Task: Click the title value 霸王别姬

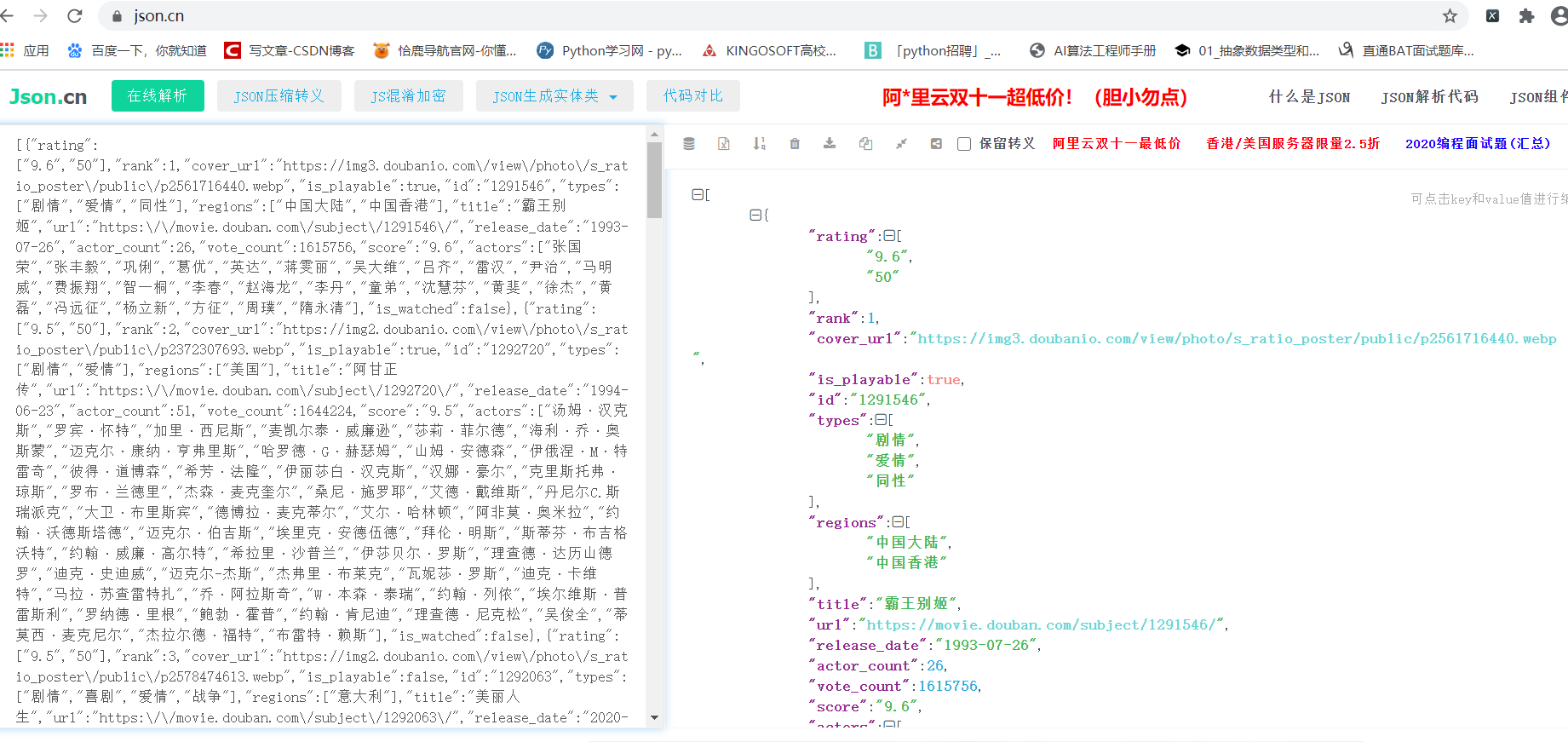Action: (x=916, y=604)
